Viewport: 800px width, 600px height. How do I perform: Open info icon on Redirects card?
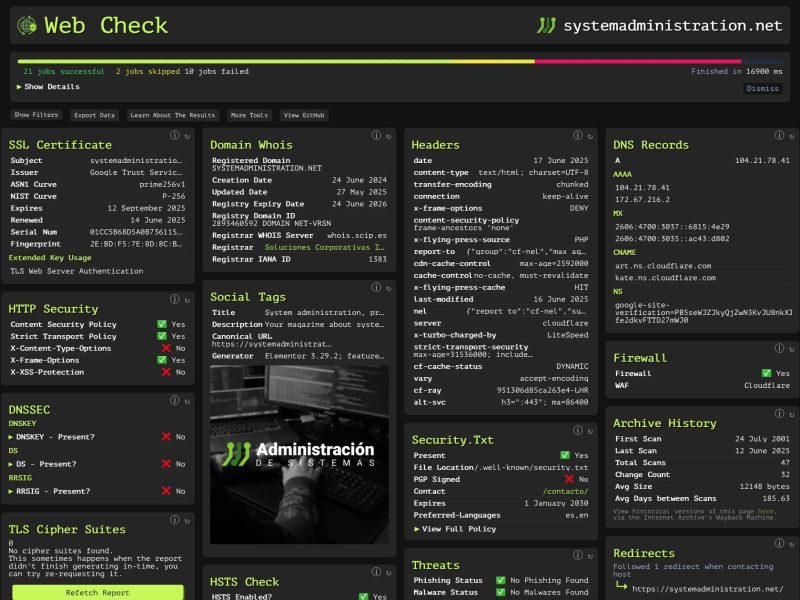click(x=779, y=543)
